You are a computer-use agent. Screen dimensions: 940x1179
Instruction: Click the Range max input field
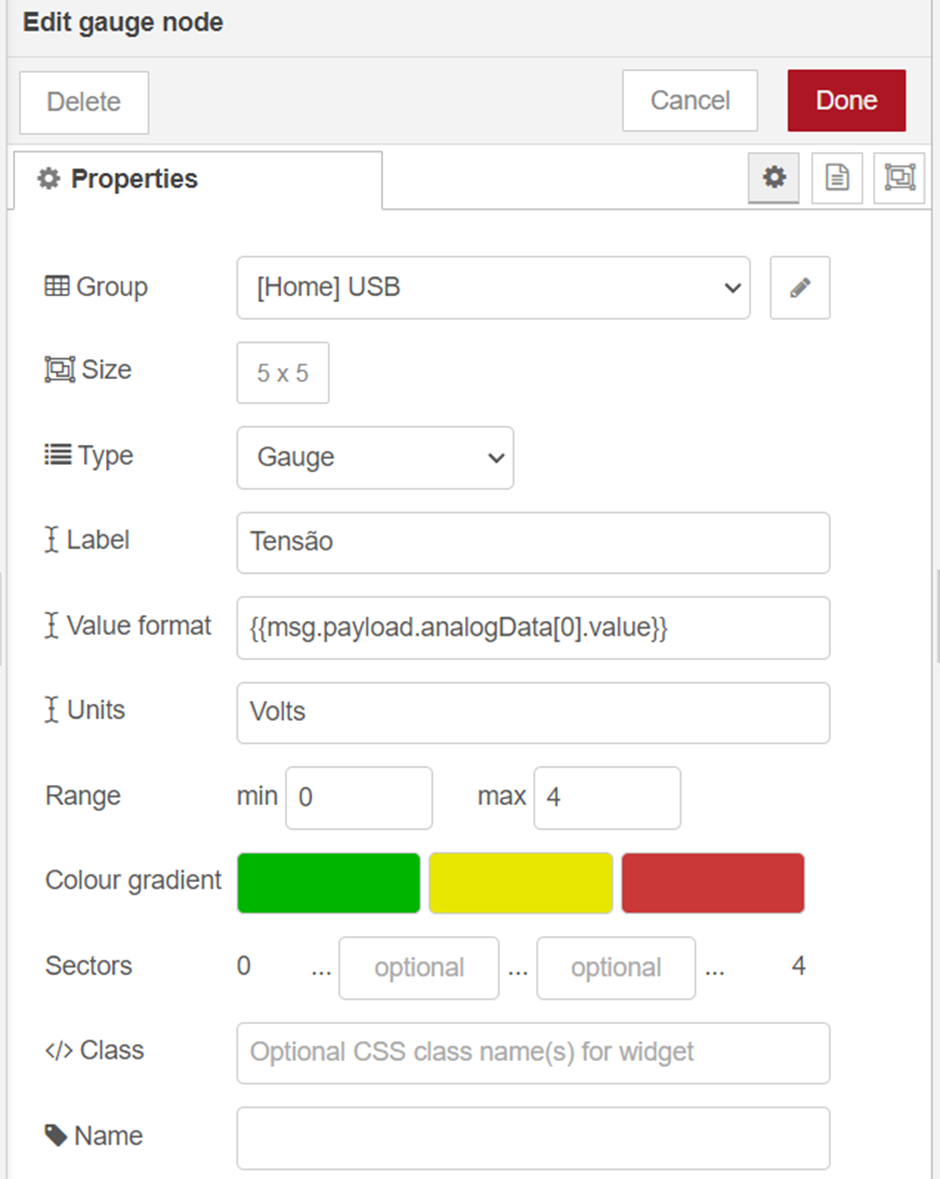[x=608, y=798]
